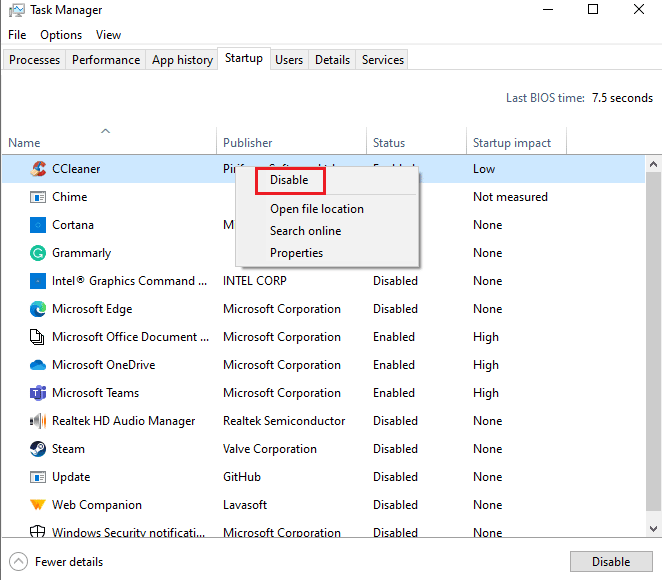Image resolution: width=662 pixels, height=580 pixels.
Task: Click the Microsoft Office Document icon
Action: [x=37, y=337]
